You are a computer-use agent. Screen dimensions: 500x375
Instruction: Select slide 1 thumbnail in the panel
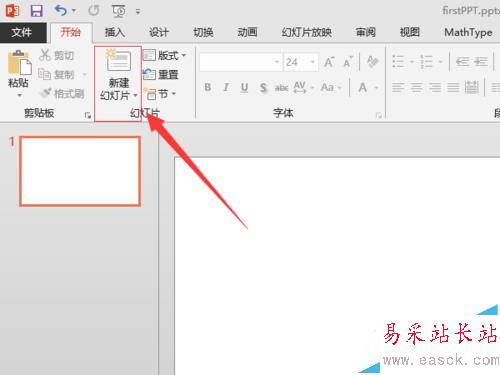click(80, 171)
